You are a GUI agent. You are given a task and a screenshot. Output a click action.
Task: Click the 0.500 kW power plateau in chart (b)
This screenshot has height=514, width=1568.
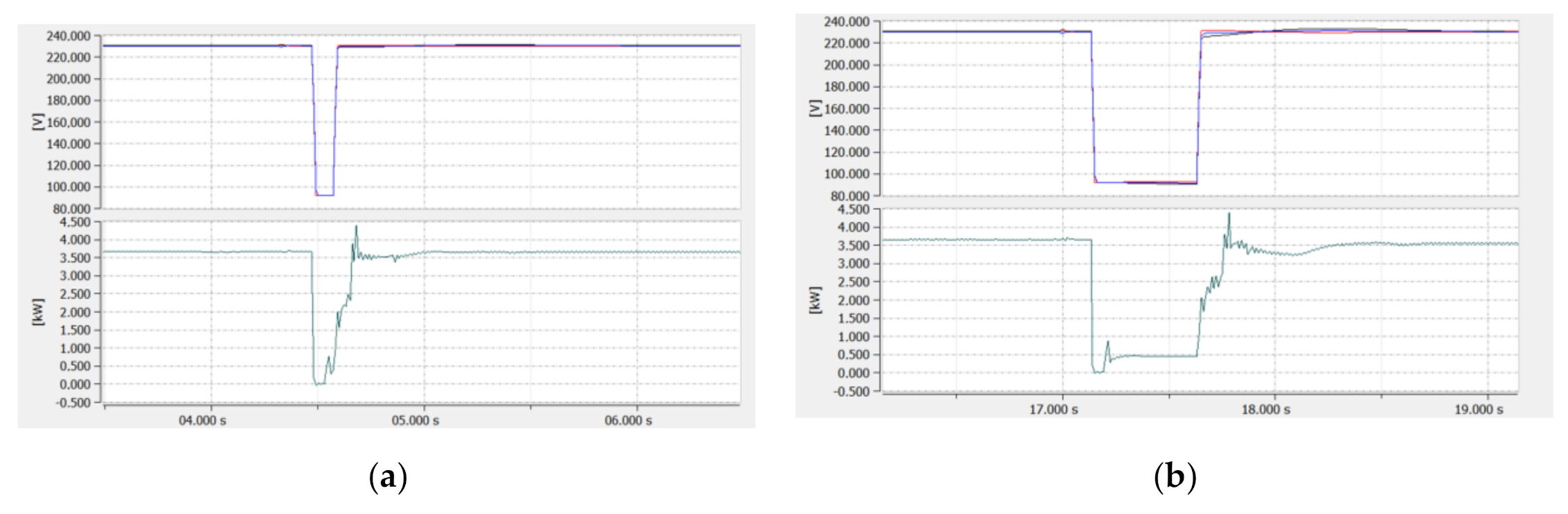pyautogui.click(x=1154, y=356)
